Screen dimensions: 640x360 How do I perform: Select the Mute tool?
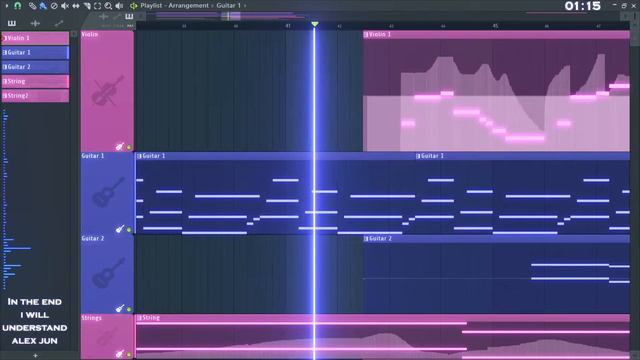pos(65,6)
